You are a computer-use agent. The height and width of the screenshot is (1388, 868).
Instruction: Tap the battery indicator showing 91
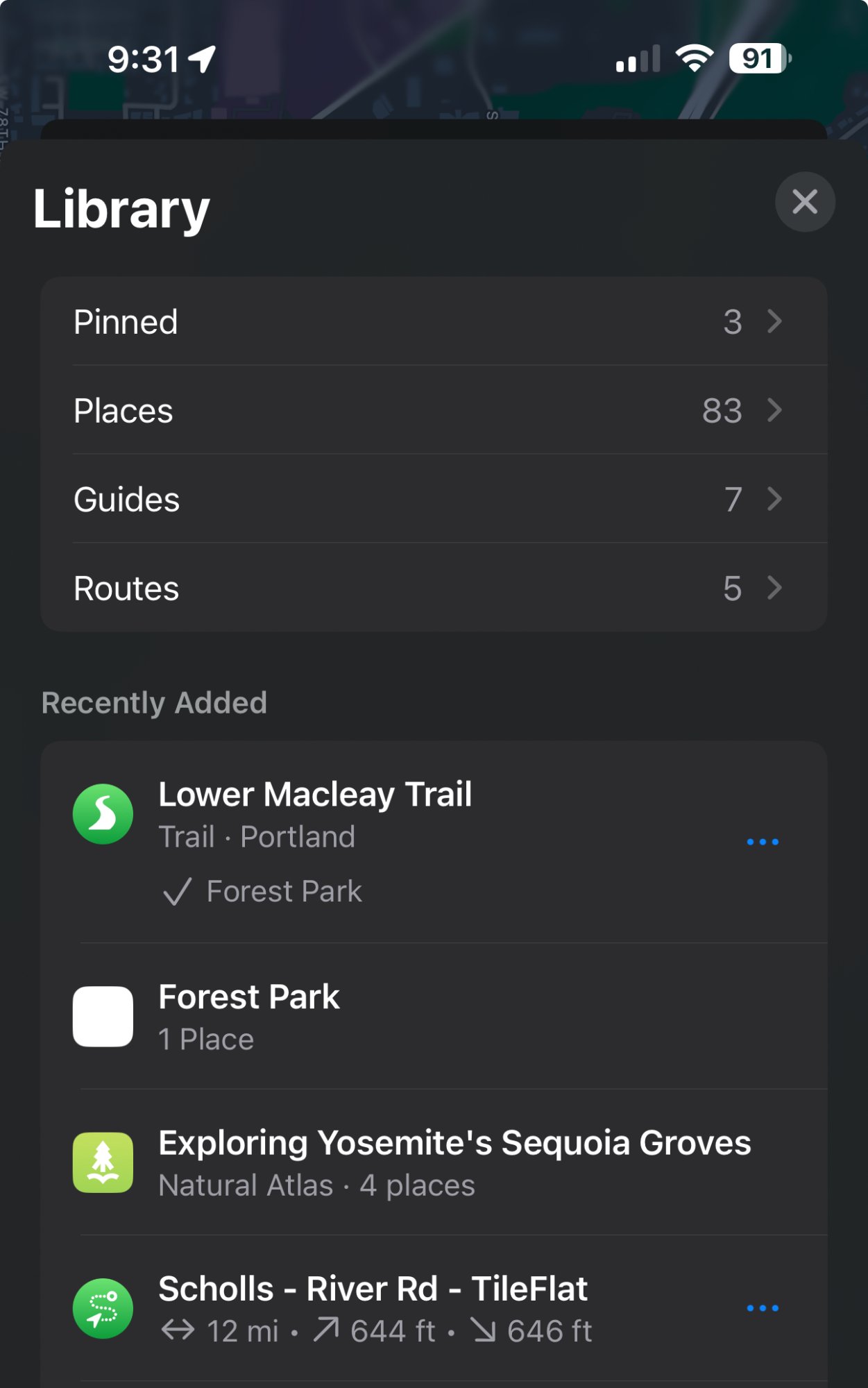coord(759,59)
